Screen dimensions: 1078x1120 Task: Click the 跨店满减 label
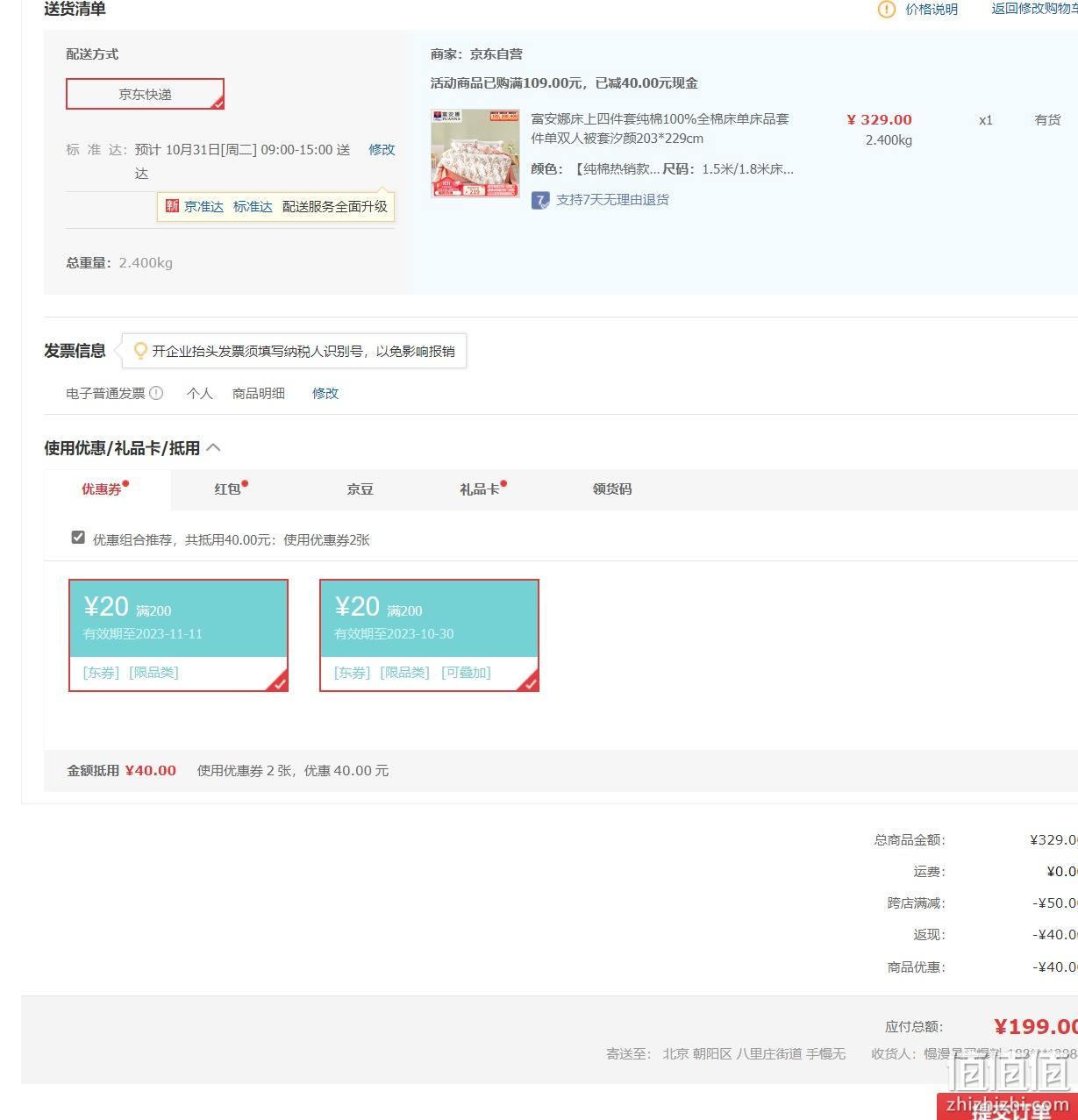click(916, 903)
